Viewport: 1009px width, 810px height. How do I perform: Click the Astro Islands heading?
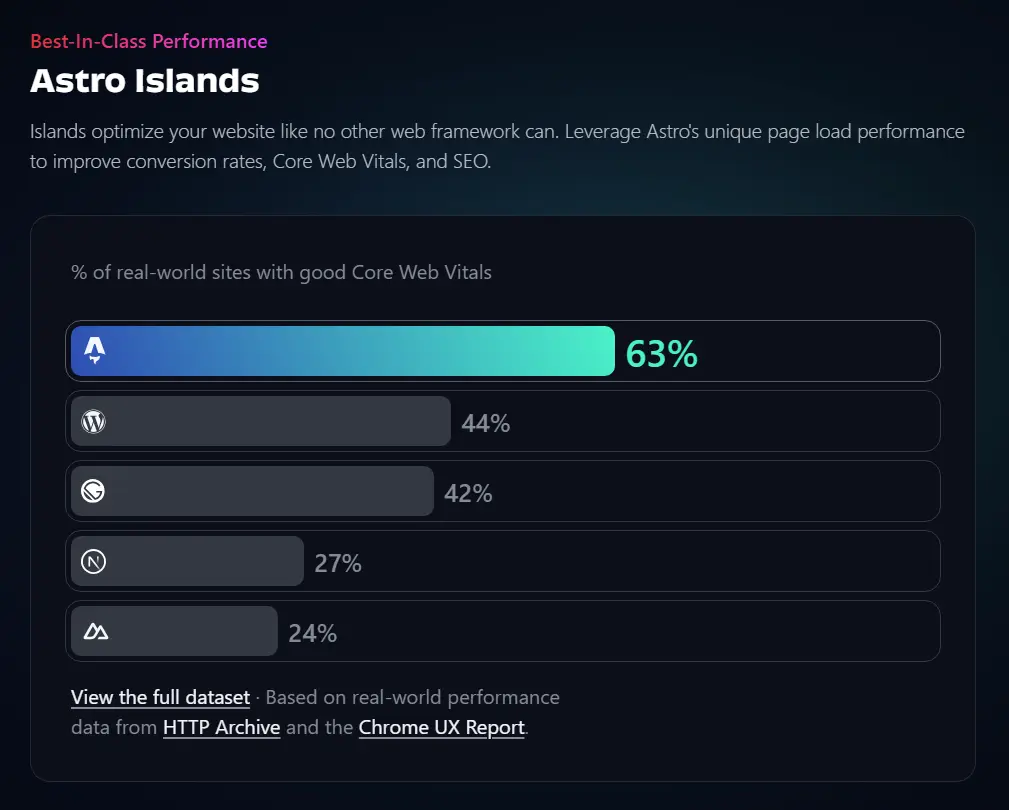(145, 80)
